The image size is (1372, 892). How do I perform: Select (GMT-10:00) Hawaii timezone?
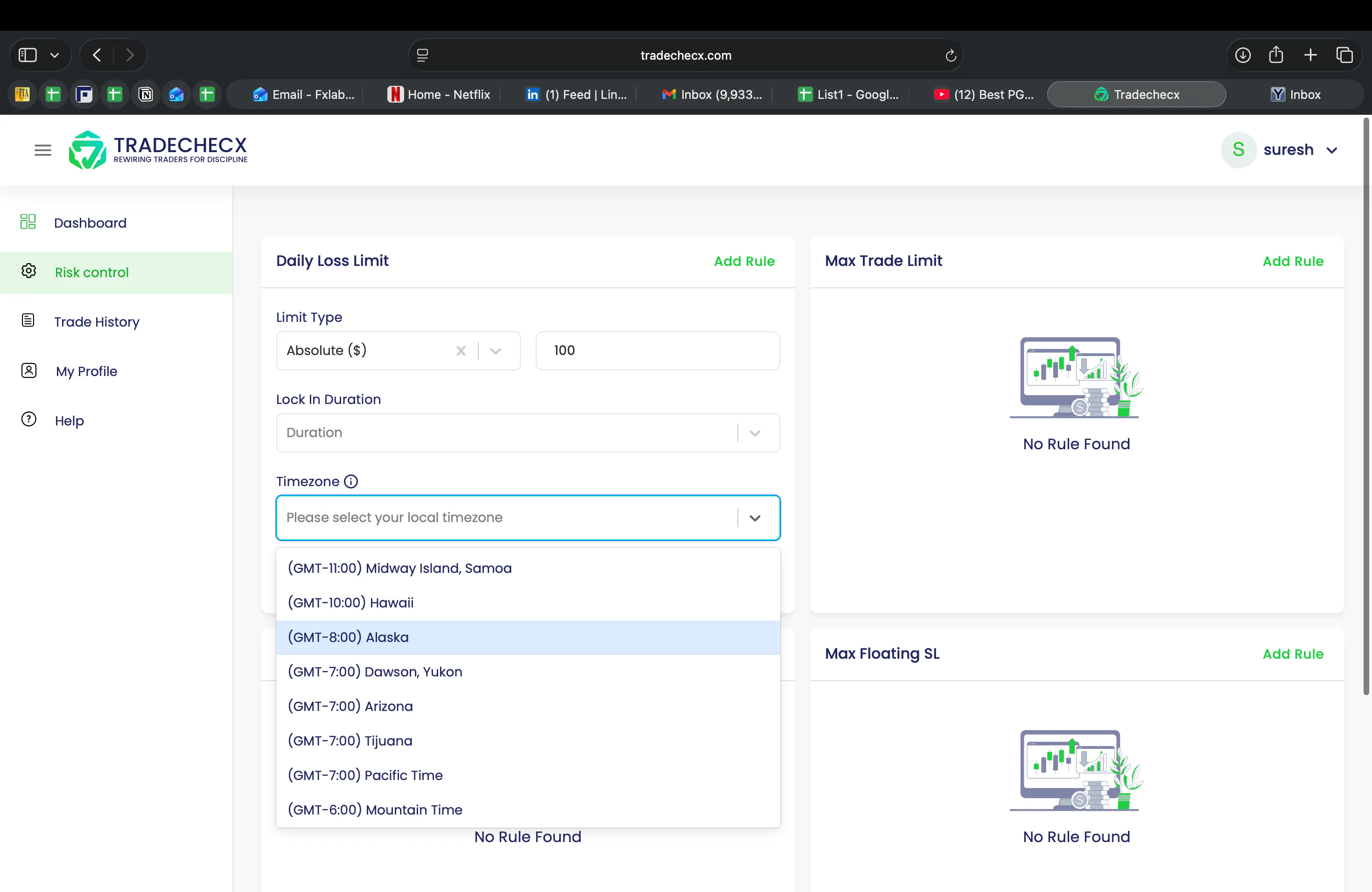[x=528, y=603]
